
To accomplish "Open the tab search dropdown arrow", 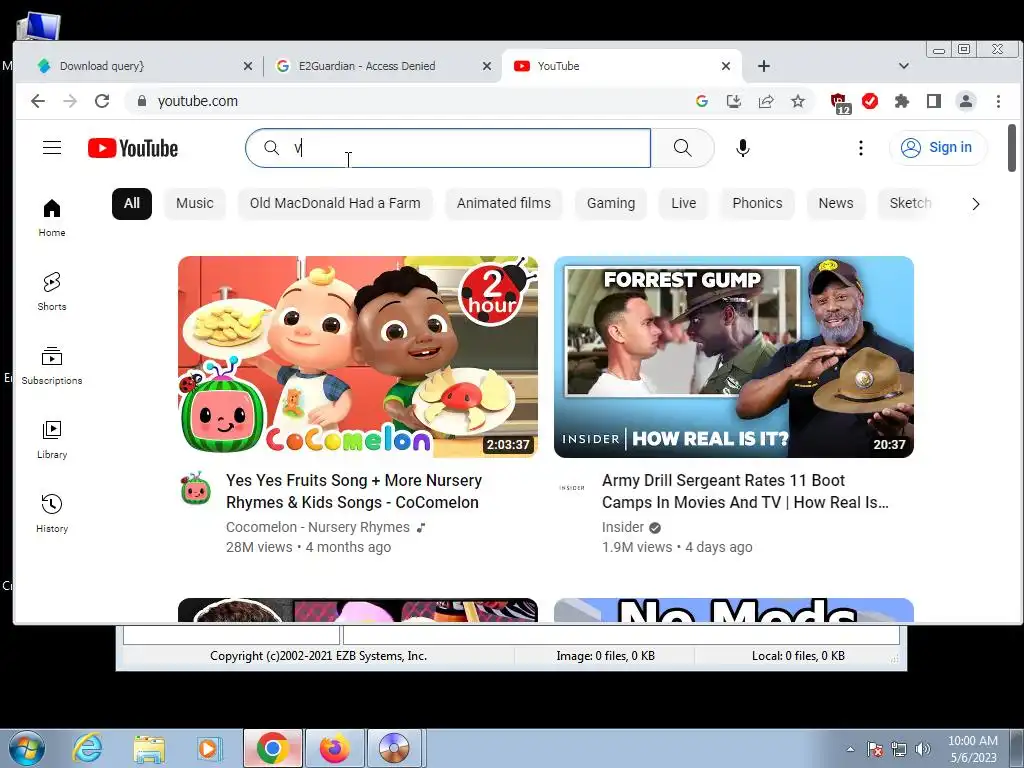I will (904, 66).
